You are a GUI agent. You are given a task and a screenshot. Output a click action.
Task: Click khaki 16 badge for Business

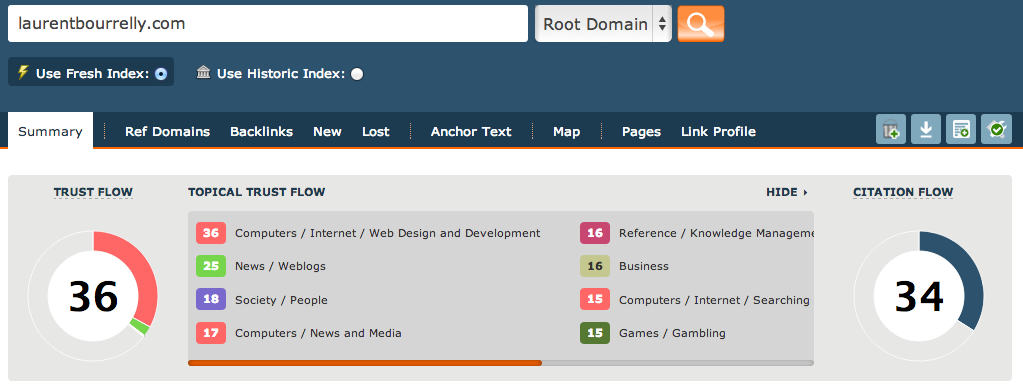click(595, 266)
